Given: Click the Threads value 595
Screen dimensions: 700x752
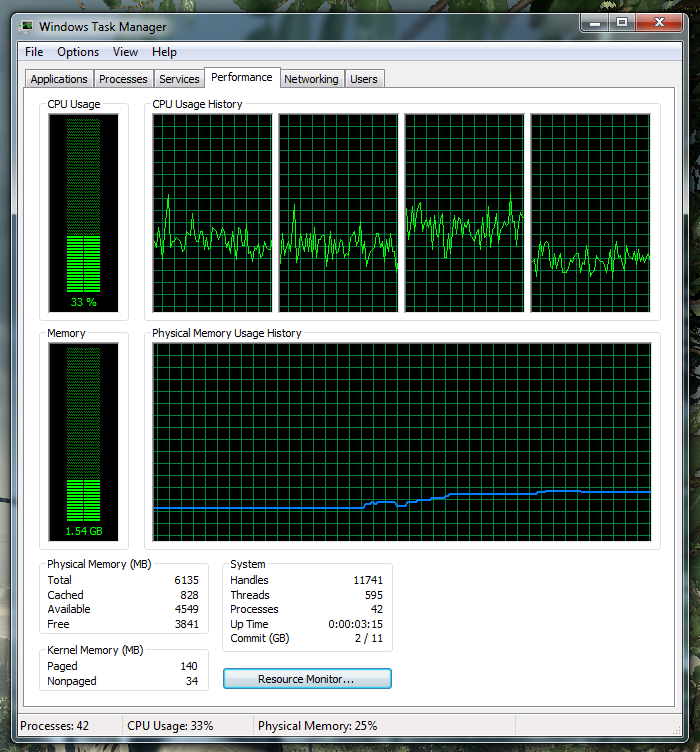Looking at the screenshot, I should 373,595.
